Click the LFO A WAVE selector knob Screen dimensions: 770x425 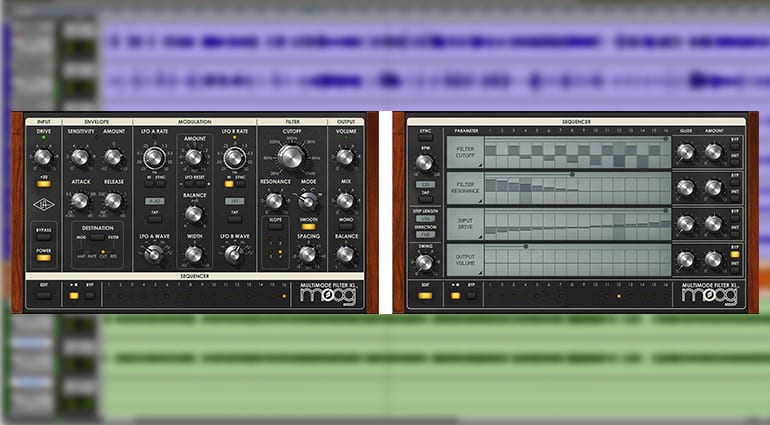[154, 254]
